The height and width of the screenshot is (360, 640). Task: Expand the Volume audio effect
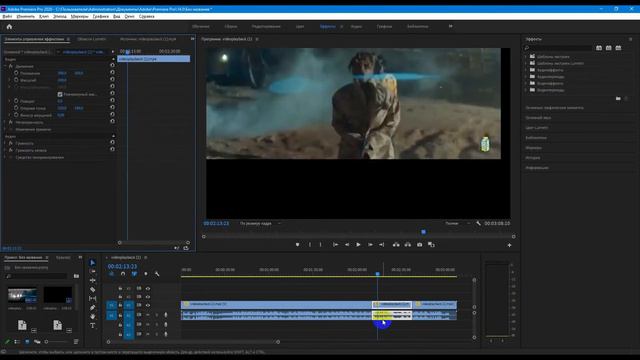5,143
